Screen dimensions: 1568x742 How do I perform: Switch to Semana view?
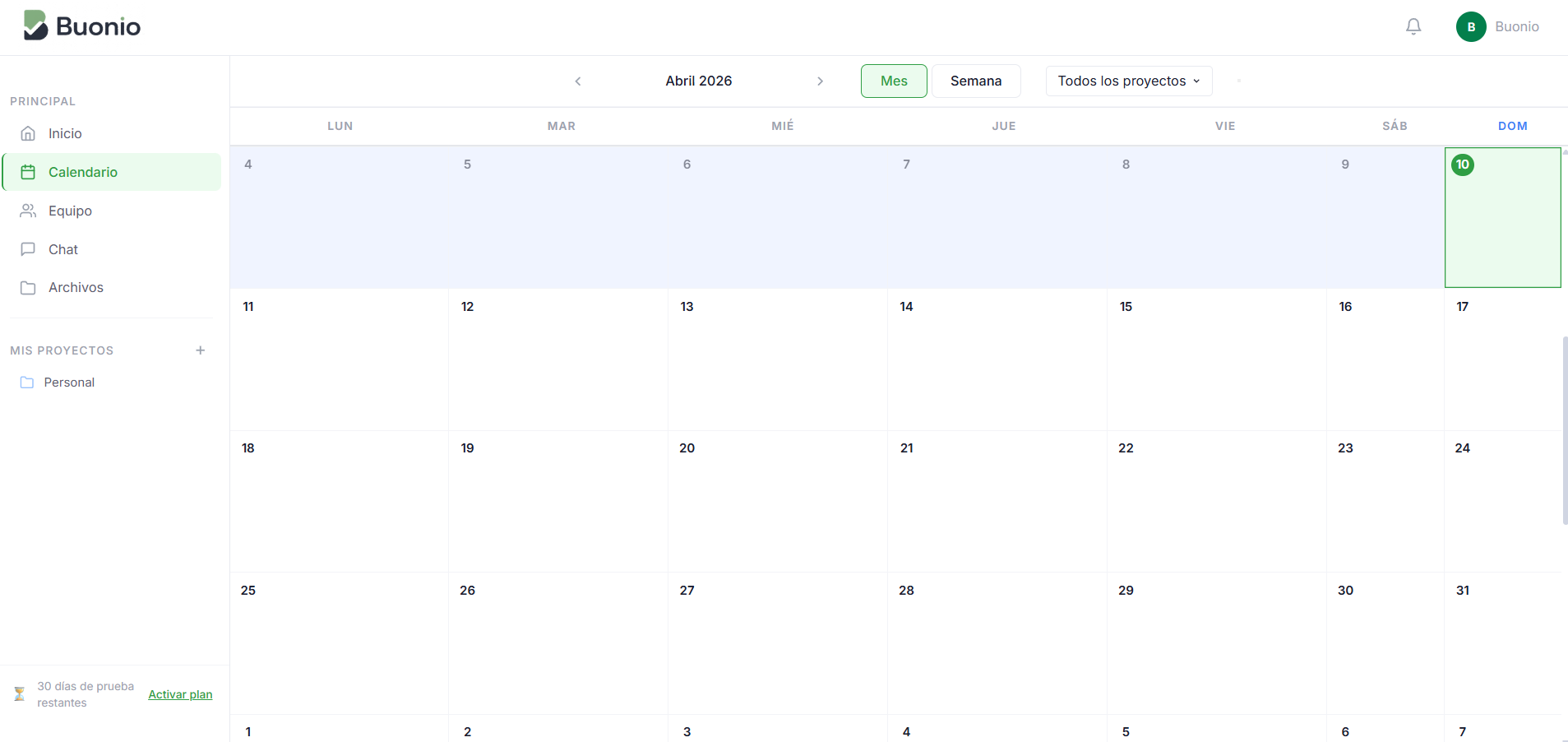(976, 81)
